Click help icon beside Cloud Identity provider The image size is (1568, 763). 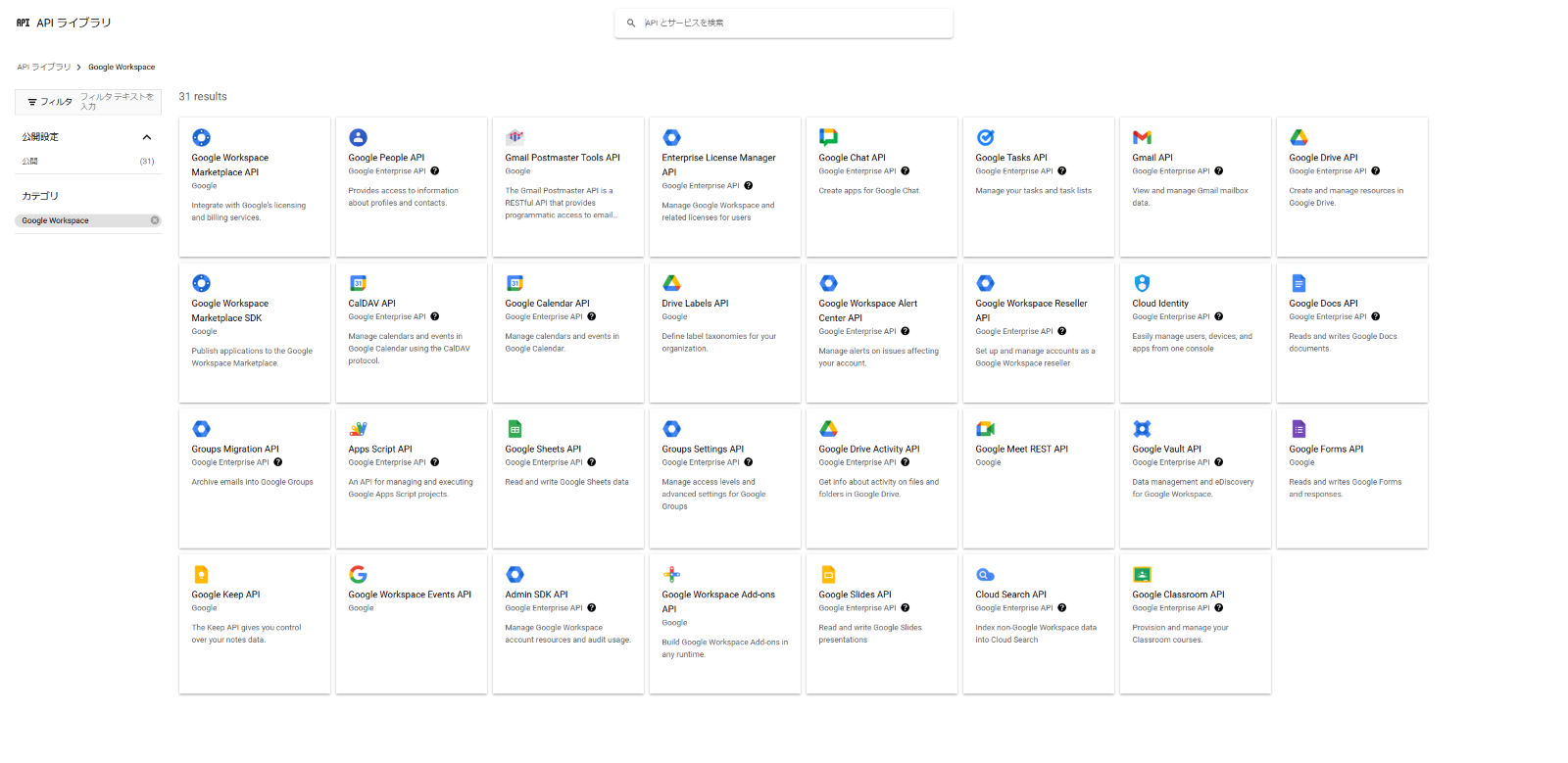(1218, 316)
